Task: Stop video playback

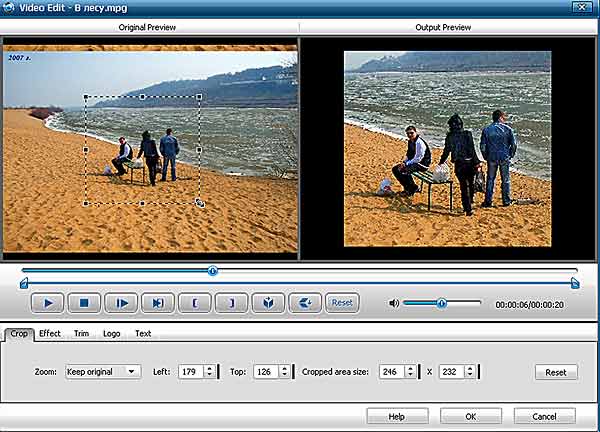Action: point(85,302)
